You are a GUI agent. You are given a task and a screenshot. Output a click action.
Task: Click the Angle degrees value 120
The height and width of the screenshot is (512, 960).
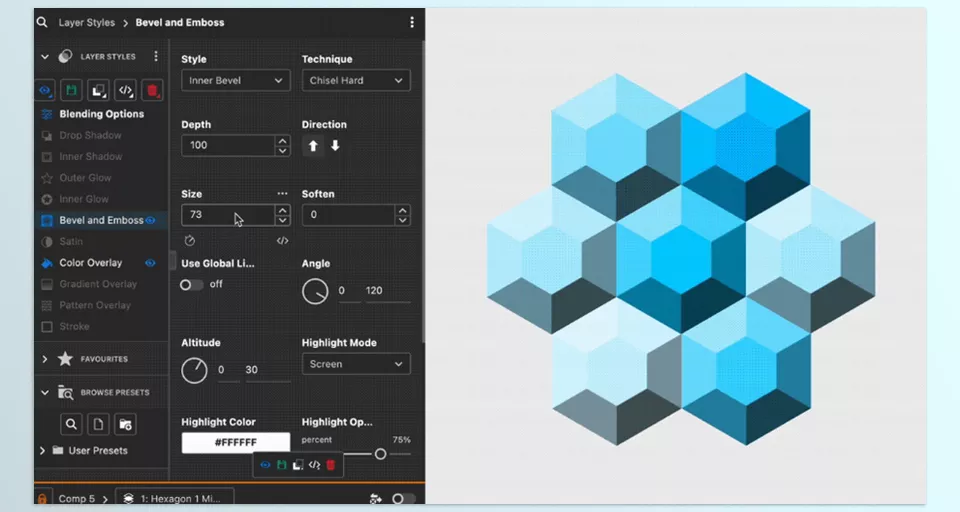[x=374, y=290]
